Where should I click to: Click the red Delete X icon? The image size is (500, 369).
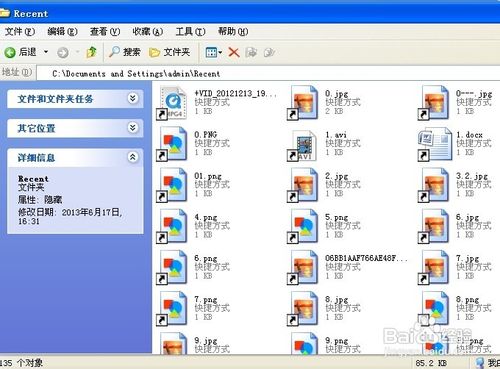tap(234, 52)
